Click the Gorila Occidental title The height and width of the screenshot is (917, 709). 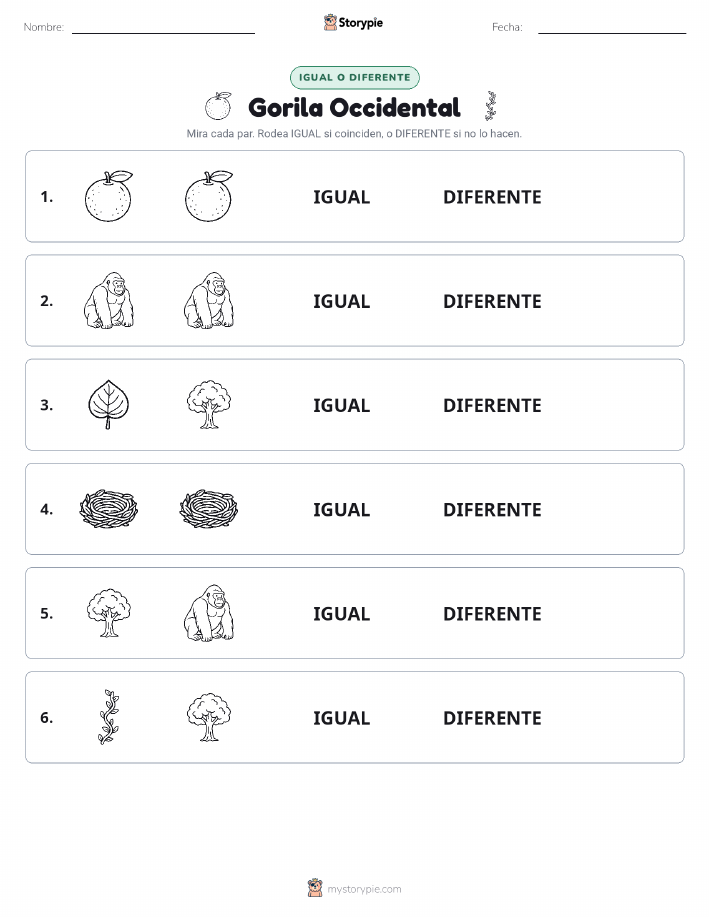pyautogui.click(x=354, y=108)
